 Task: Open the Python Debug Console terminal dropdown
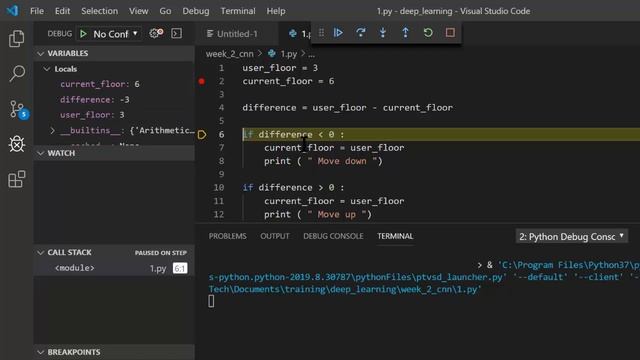[571, 236]
